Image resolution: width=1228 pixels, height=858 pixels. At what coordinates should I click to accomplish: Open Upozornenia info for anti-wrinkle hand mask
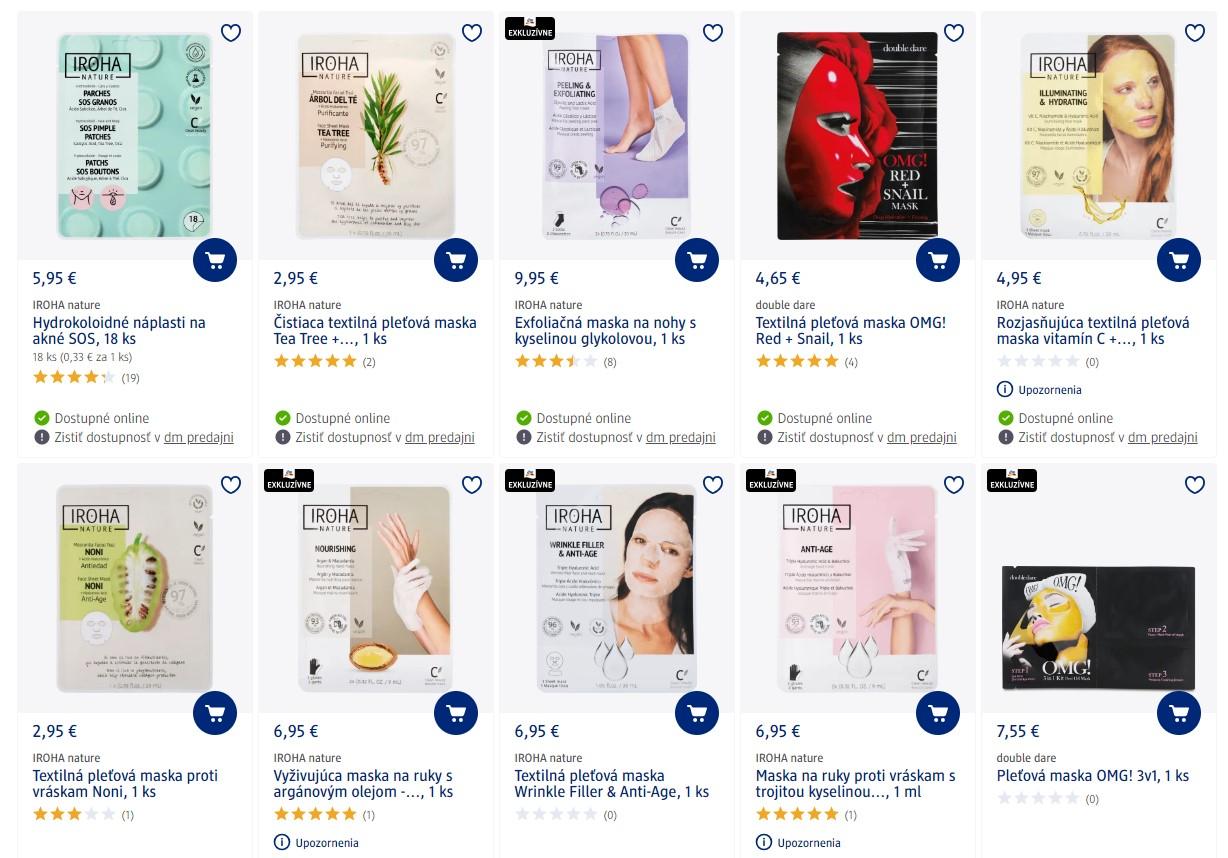tap(798, 843)
